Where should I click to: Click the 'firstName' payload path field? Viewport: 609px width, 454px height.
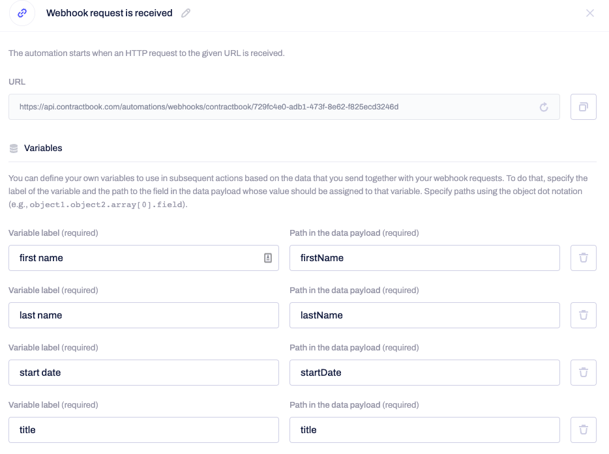point(425,258)
